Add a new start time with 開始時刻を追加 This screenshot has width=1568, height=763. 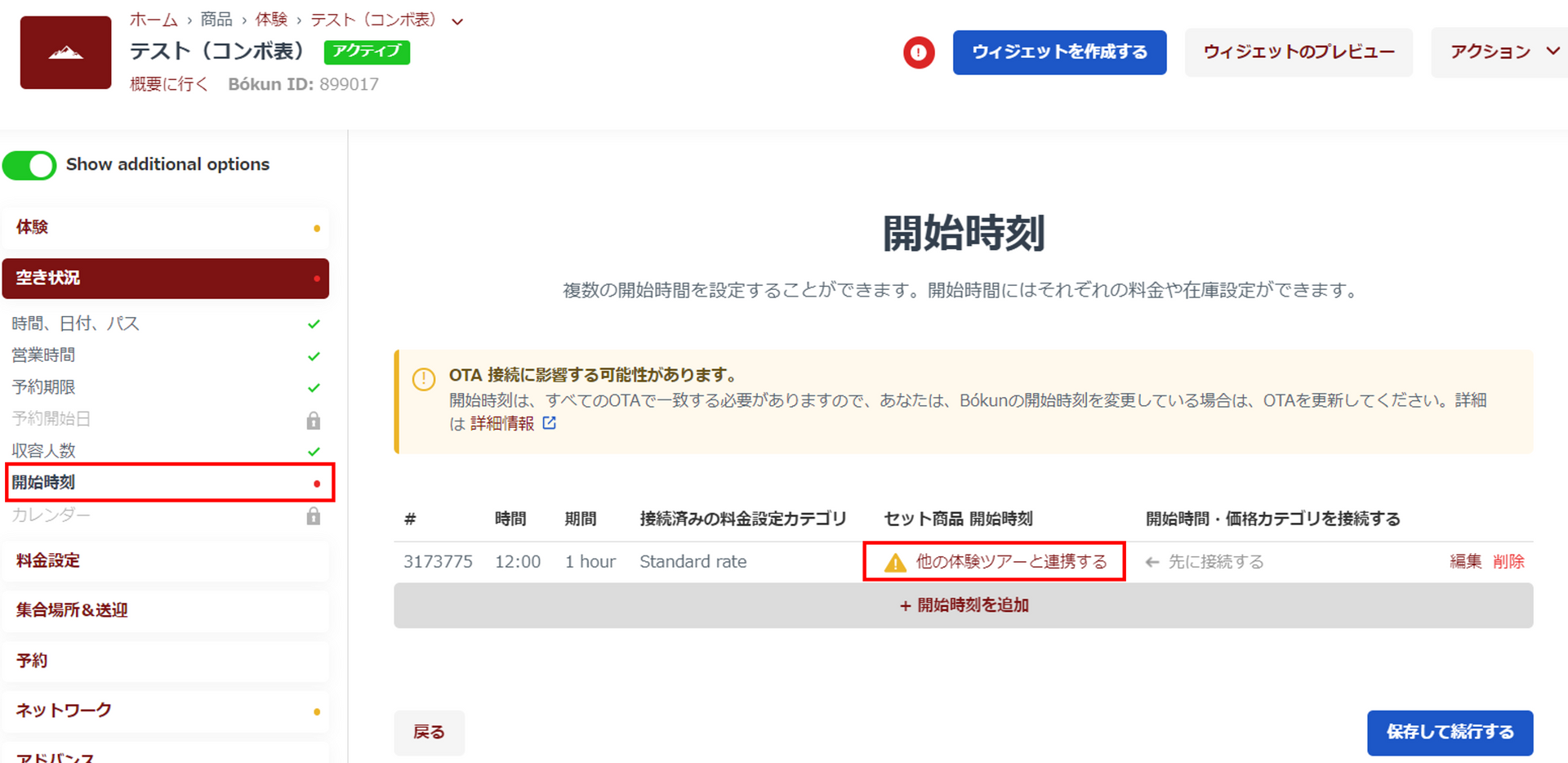click(x=963, y=605)
